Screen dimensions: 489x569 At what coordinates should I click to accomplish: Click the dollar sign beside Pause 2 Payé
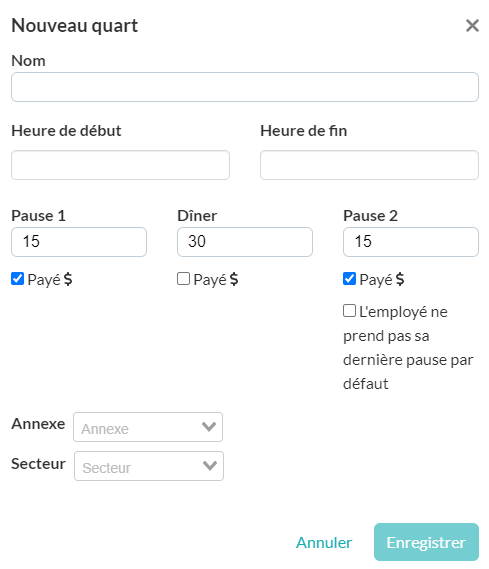click(400, 279)
